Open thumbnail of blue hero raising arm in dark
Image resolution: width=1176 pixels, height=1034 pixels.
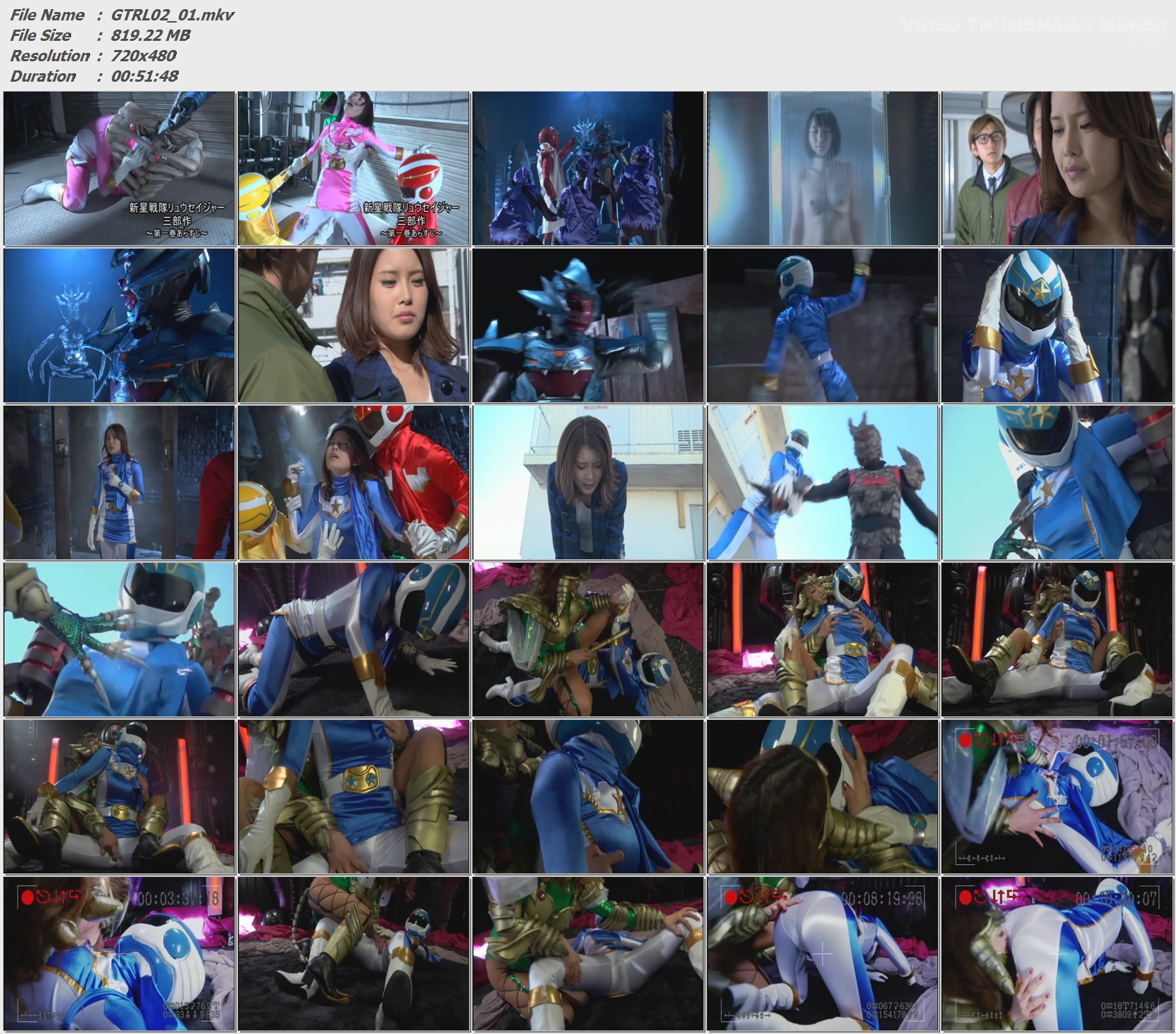tap(822, 325)
